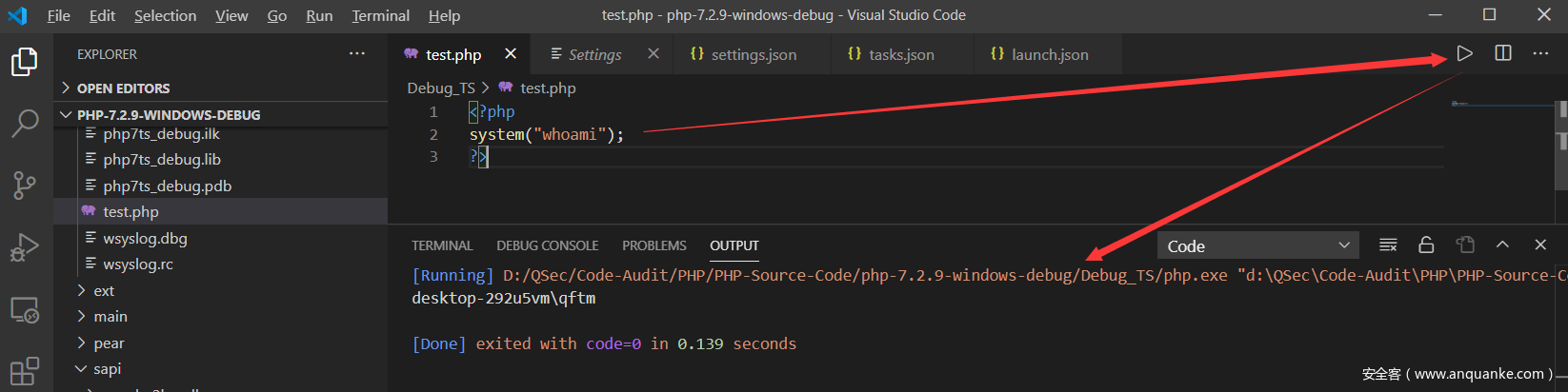The height and width of the screenshot is (392, 1568).
Task: Switch to the launch.json editor tab
Action: tap(1049, 55)
